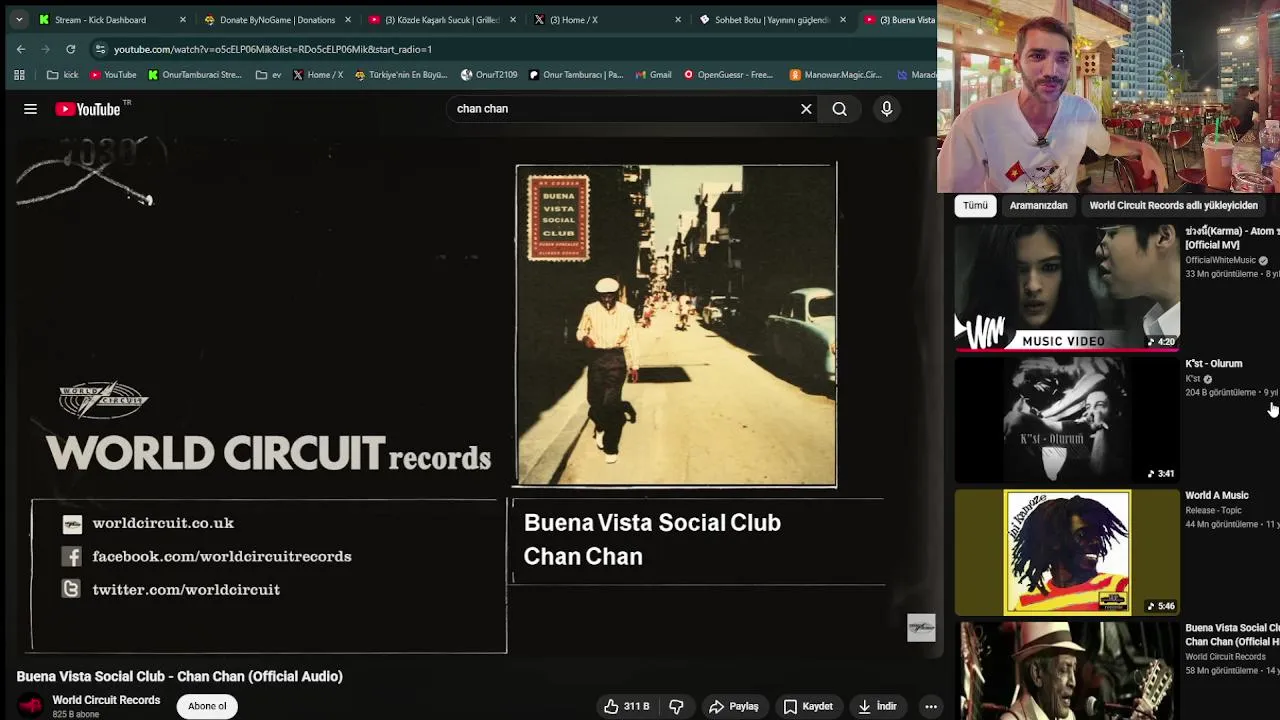Open the Manowar.Magic.Cir... bookmark
This screenshot has height=720, width=1280.
click(x=836, y=75)
